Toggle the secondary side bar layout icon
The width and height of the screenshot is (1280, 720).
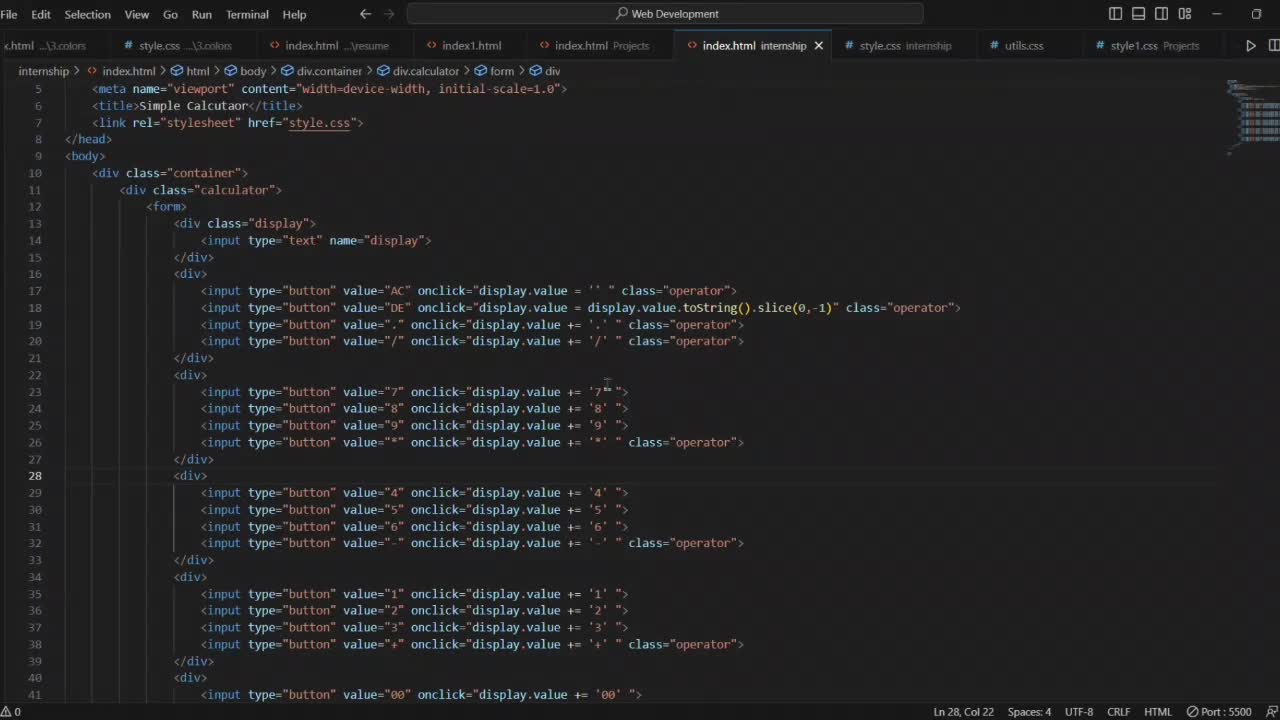1161,14
